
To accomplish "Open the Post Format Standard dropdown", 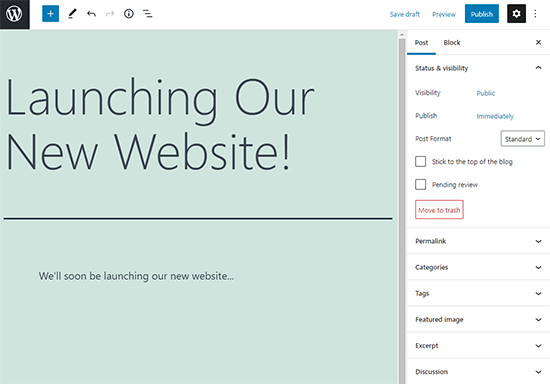I will point(523,139).
